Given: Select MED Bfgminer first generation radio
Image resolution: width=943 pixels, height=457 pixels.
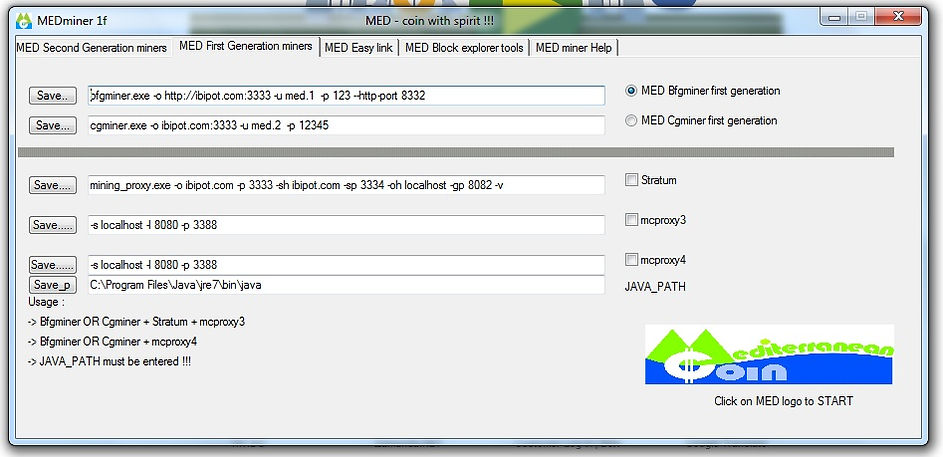Looking at the screenshot, I should click(631, 91).
